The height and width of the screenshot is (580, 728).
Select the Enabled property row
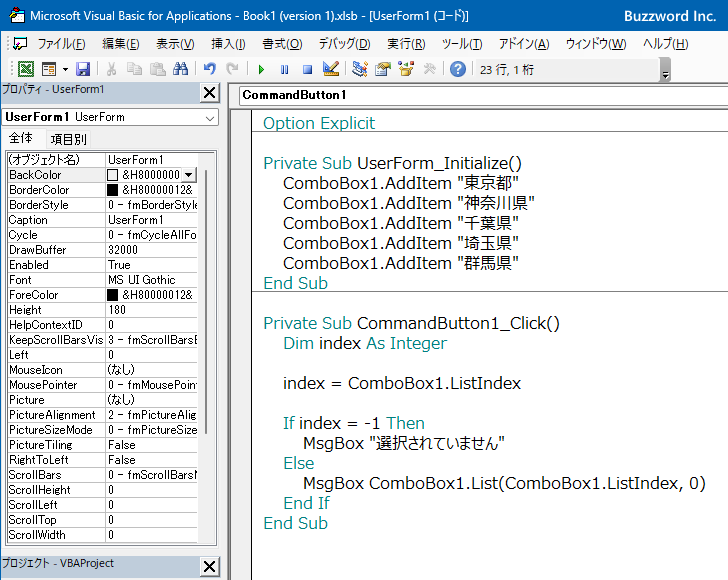pyautogui.click(x=103, y=265)
